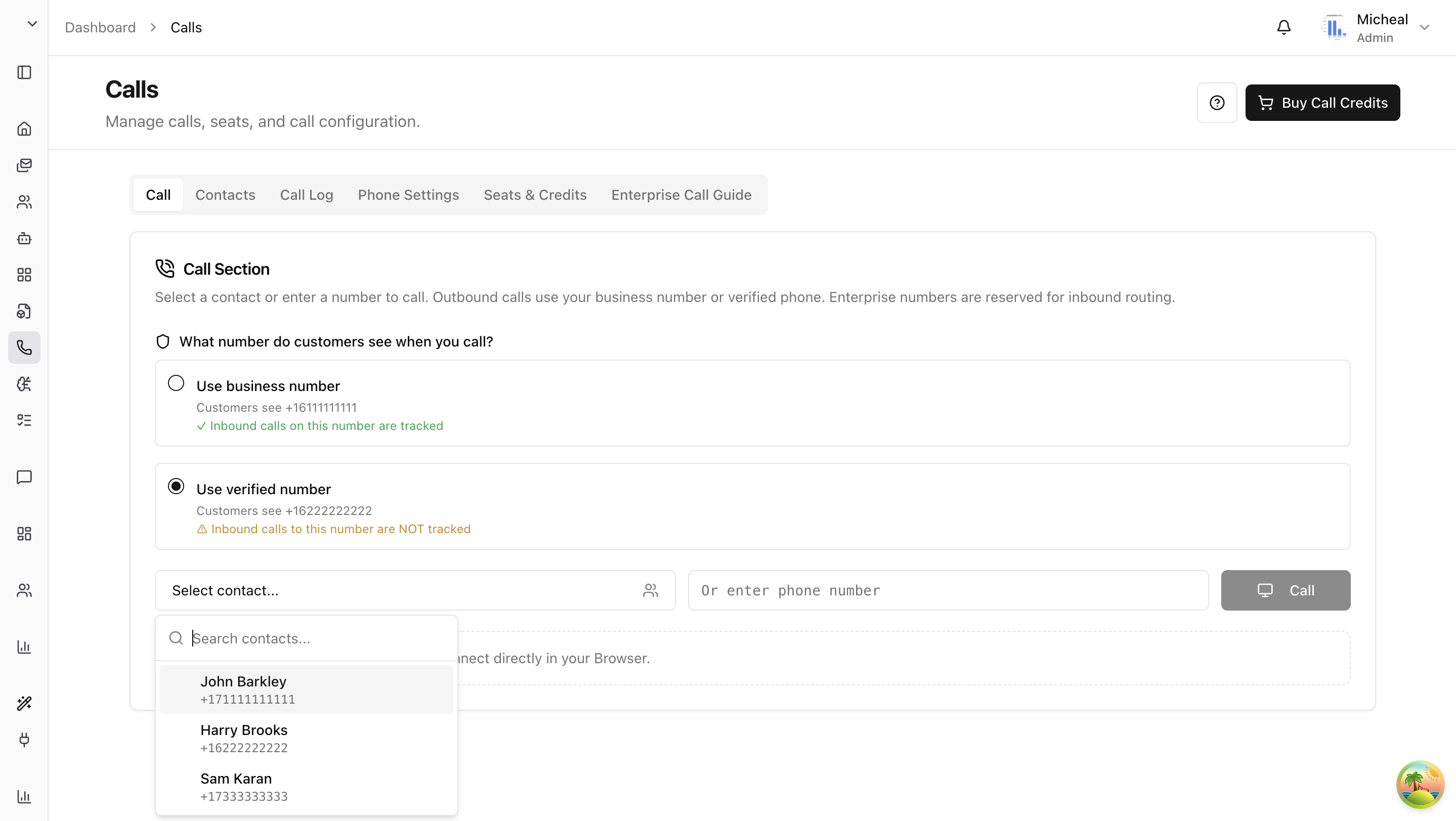The width and height of the screenshot is (1456, 821).
Task: Select the Use verified number radio button
Action: (176, 487)
